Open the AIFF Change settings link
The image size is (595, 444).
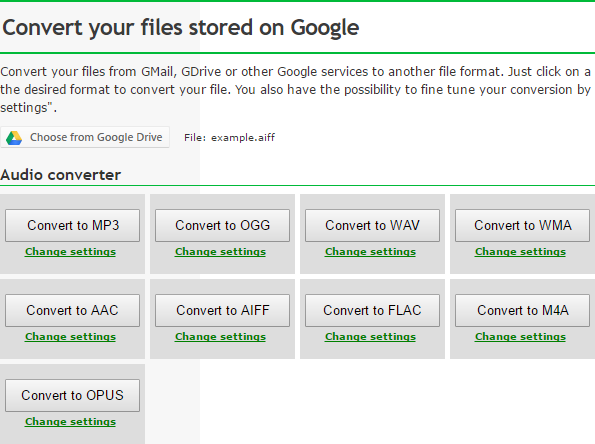pos(220,337)
